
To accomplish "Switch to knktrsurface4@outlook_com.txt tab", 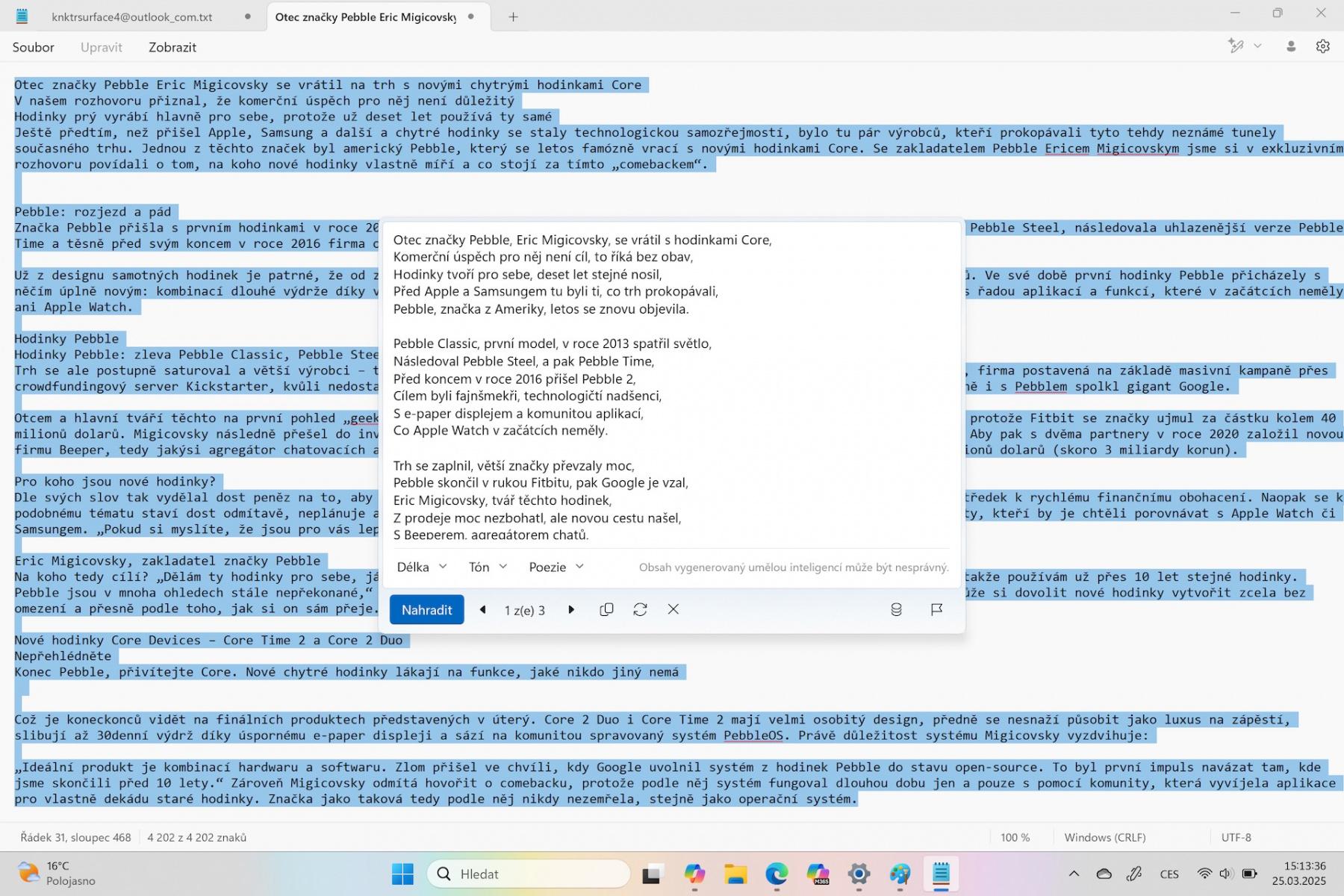I will pyautogui.click(x=132, y=16).
